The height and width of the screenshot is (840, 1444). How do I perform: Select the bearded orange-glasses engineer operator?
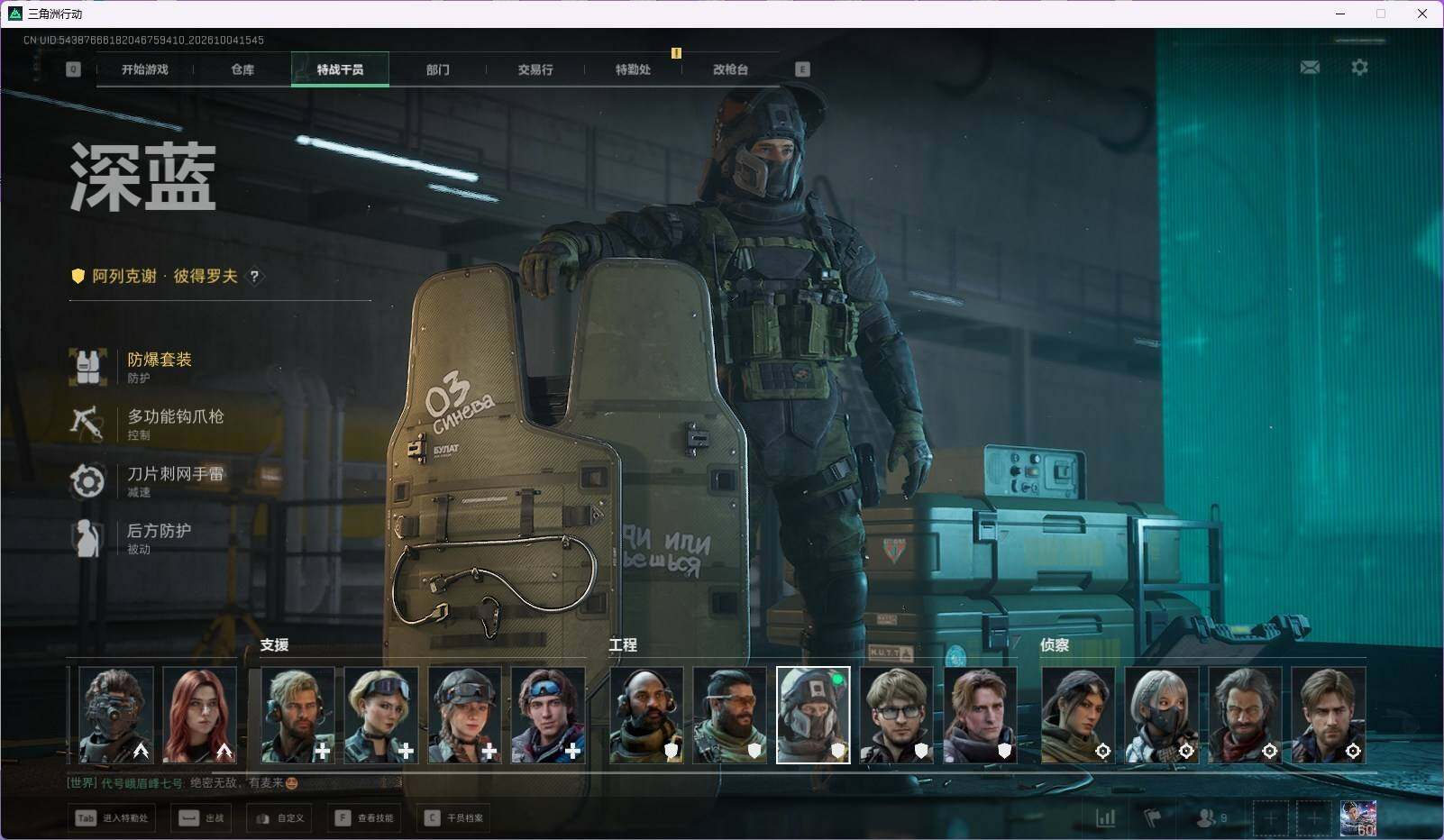coord(730,716)
